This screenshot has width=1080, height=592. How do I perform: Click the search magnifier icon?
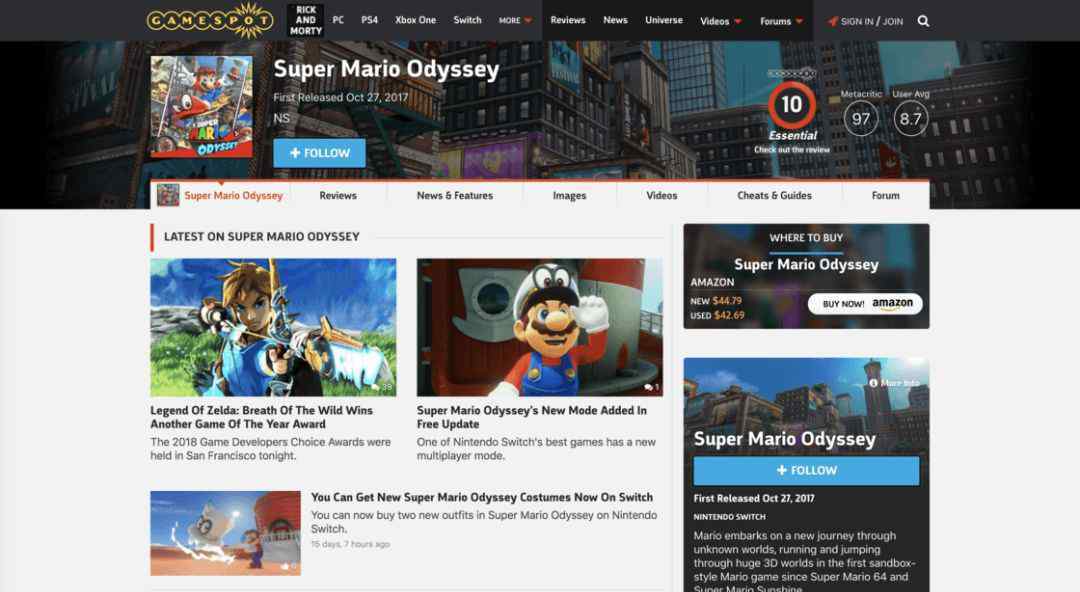(923, 21)
